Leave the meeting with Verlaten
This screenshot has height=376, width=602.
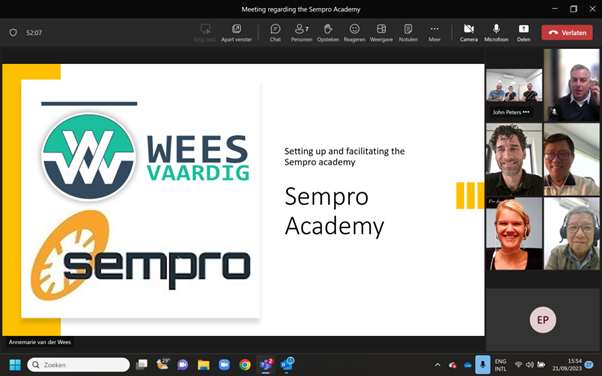[567, 33]
